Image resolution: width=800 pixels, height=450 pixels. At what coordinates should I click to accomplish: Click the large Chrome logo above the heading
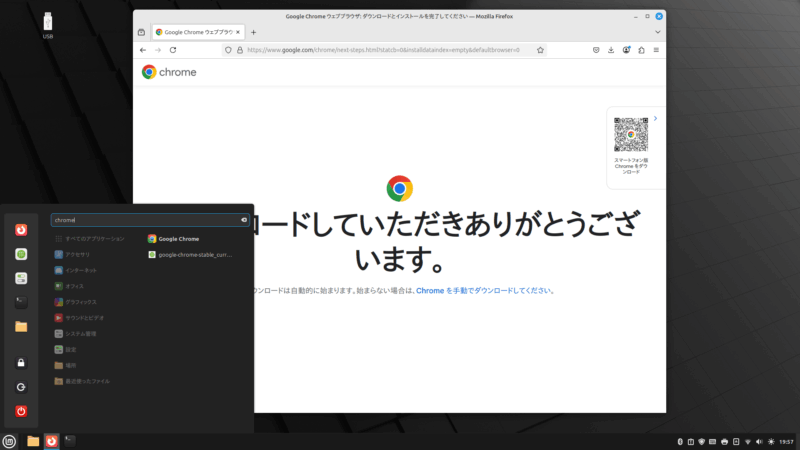[x=399, y=189]
